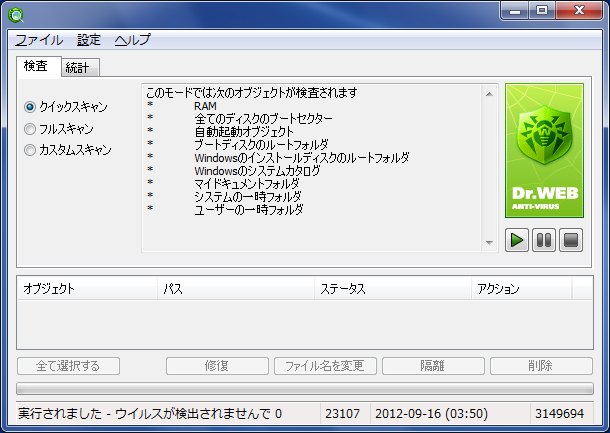This screenshot has width=610, height=433.
Task: Click the RAM entry in the list
Action: tap(205, 106)
